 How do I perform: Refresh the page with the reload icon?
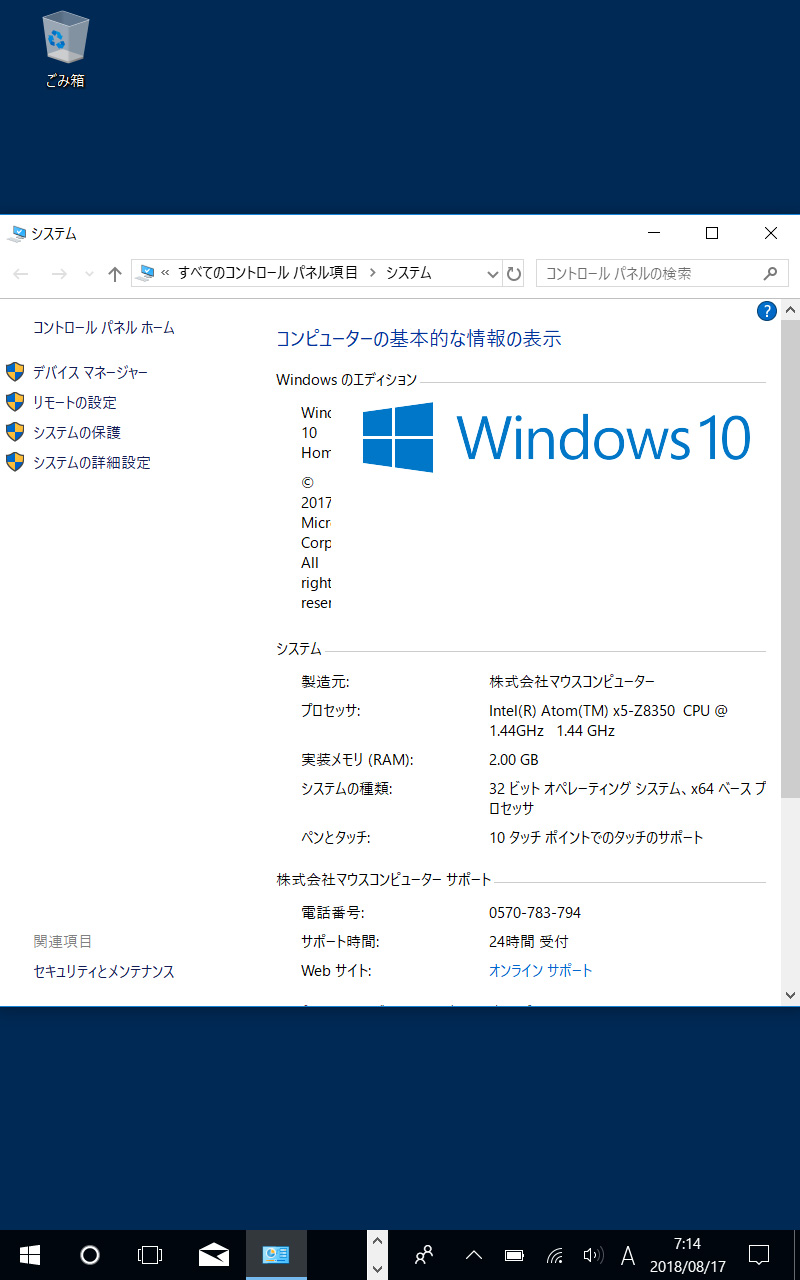click(513, 273)
